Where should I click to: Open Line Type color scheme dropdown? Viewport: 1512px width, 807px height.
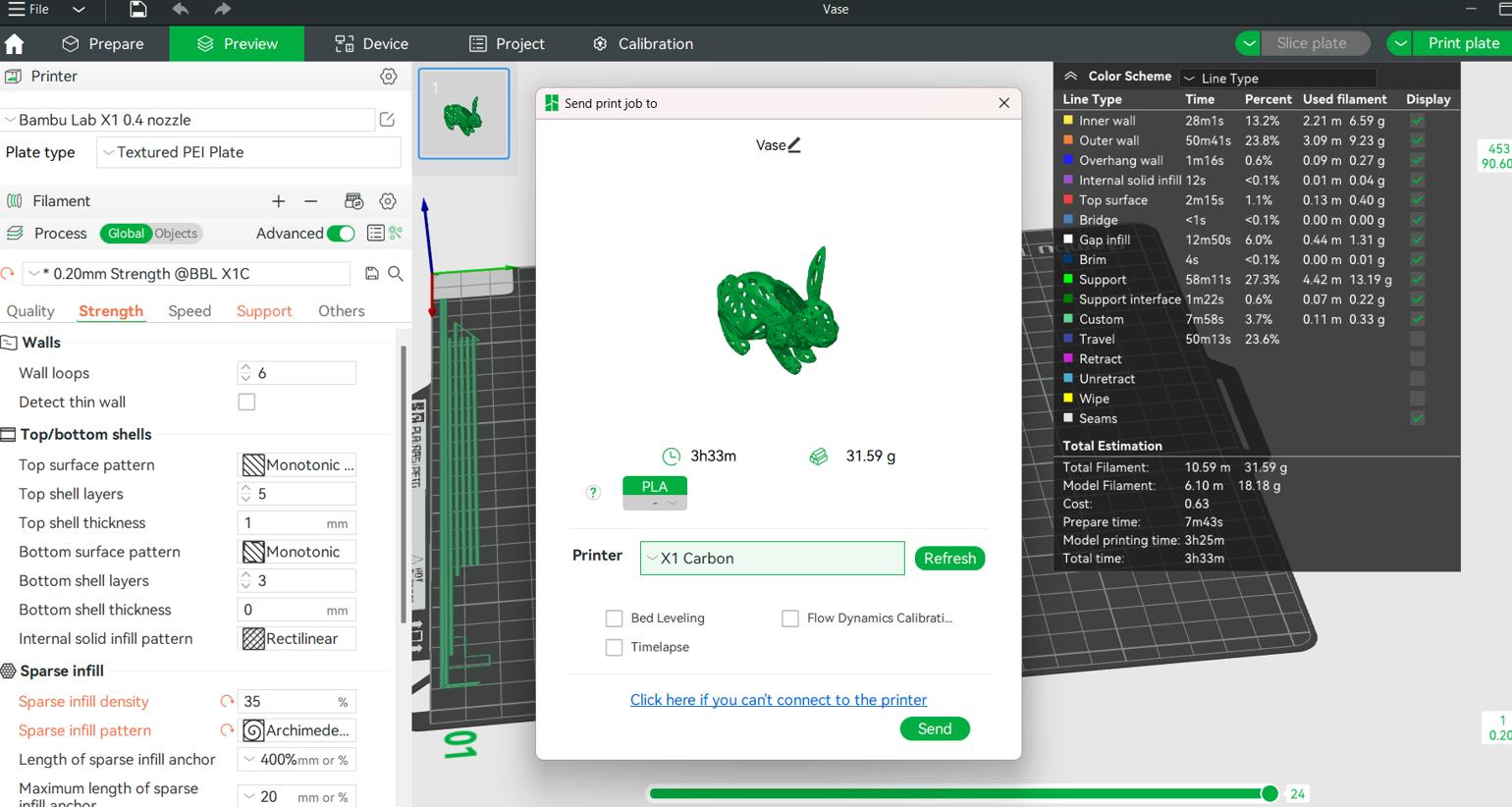[1277, 79]
